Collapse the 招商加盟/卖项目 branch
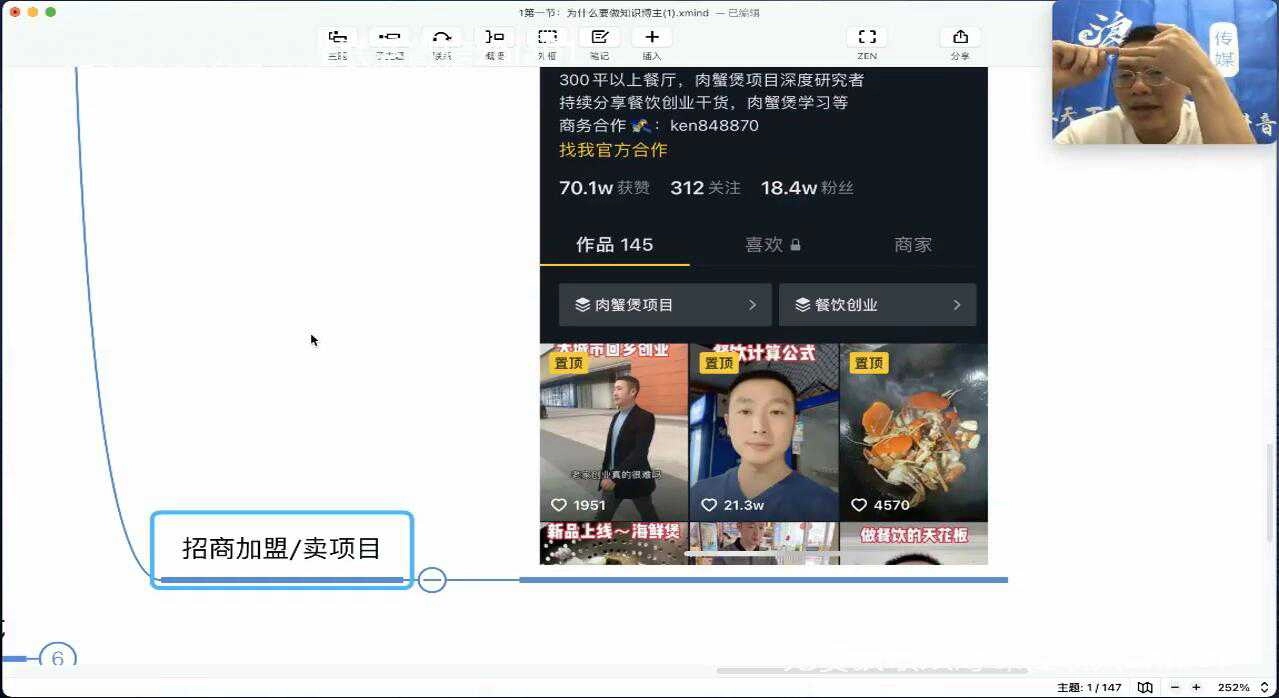 click(431, 580)
